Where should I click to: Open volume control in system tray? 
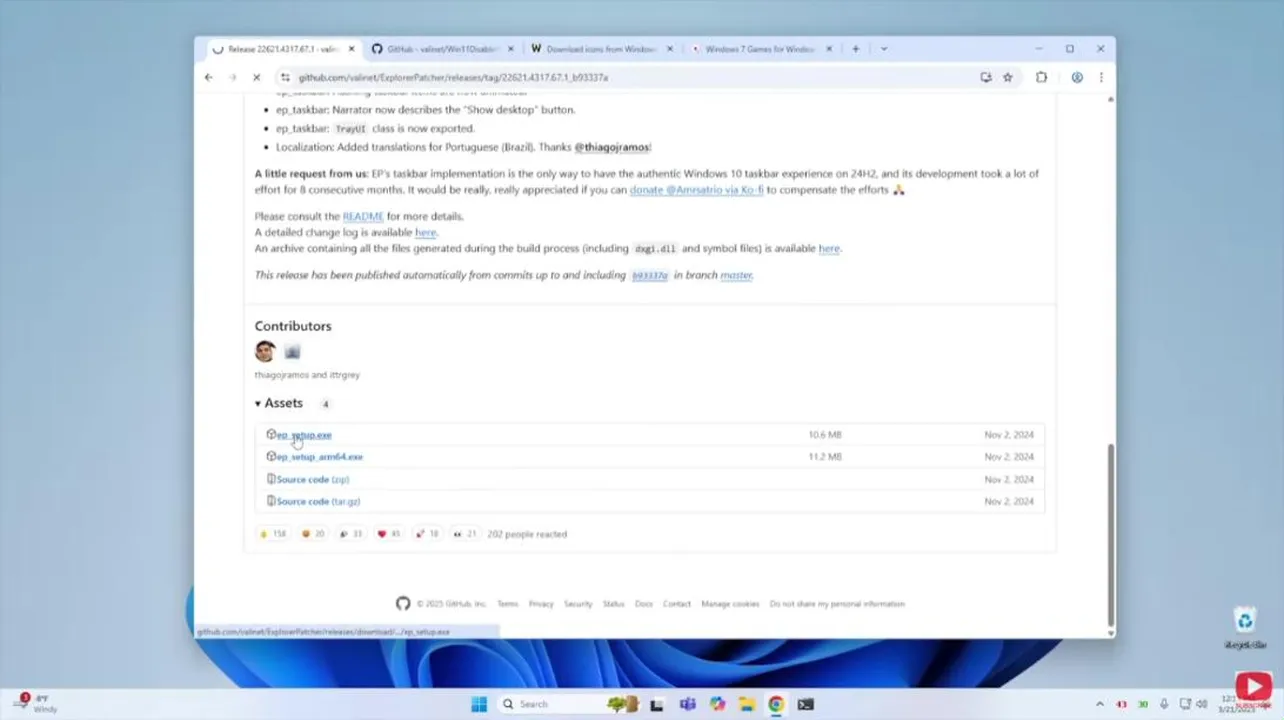1203,704
